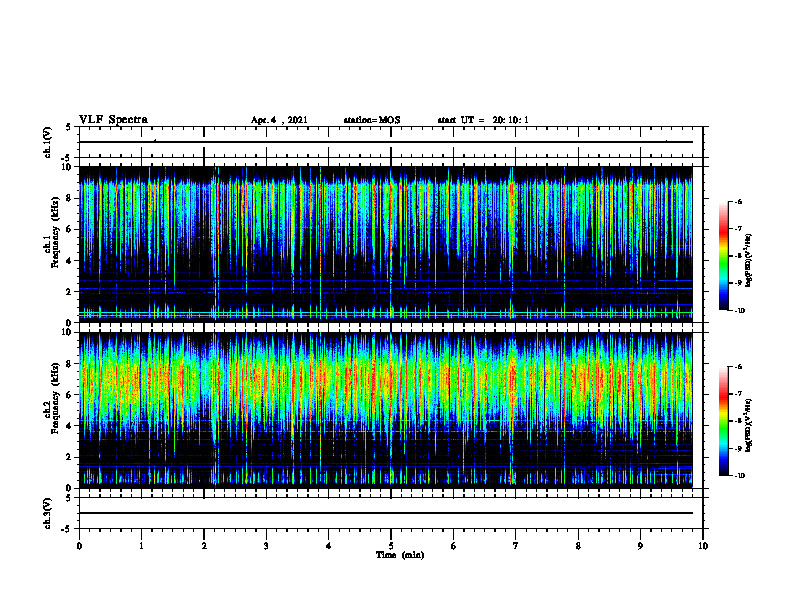Click time axis tick label "7"
This screenshot has height=612, width=792.
coord(516,546)
